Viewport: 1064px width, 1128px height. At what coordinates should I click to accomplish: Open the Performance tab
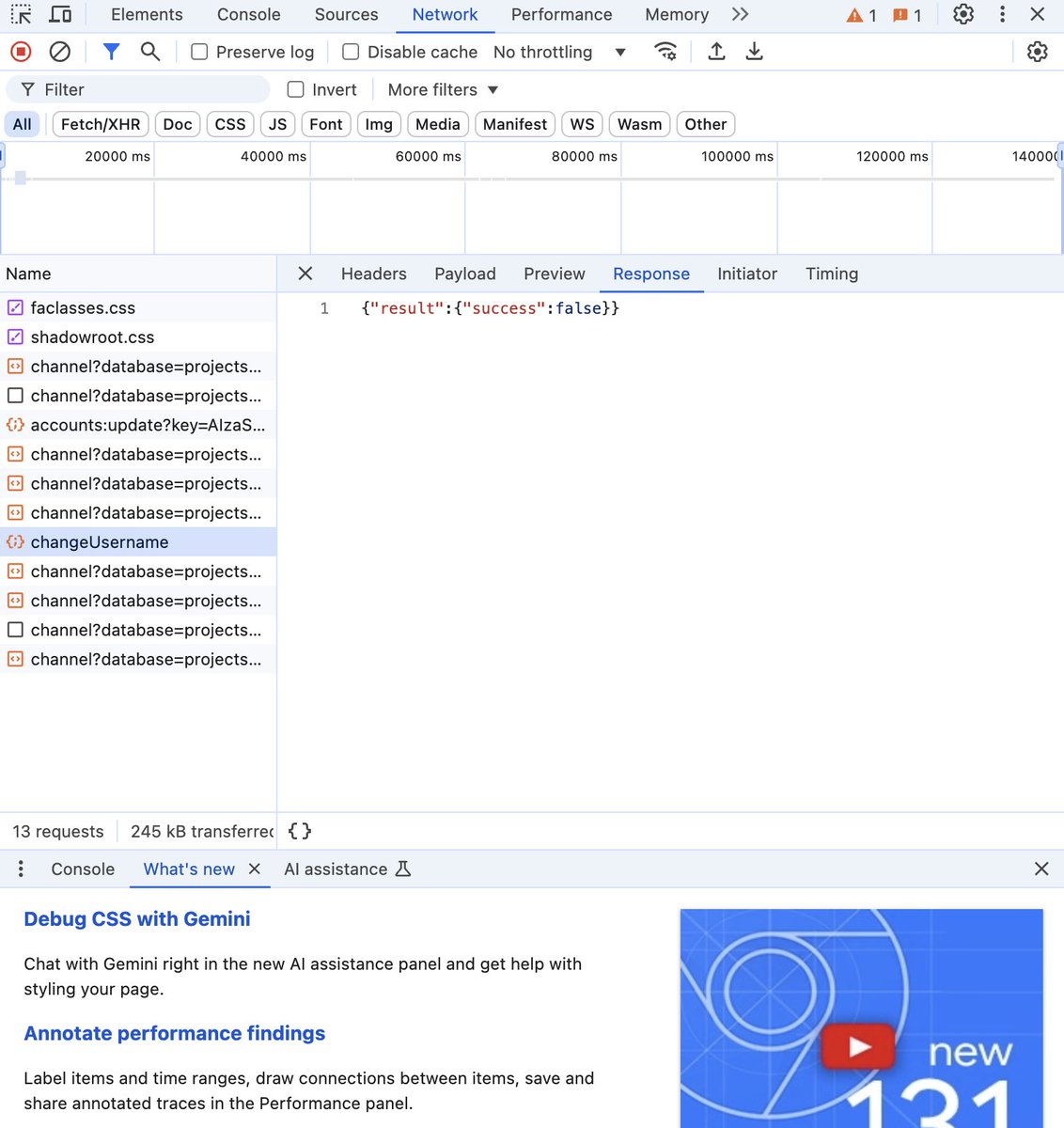click(562, 14)
